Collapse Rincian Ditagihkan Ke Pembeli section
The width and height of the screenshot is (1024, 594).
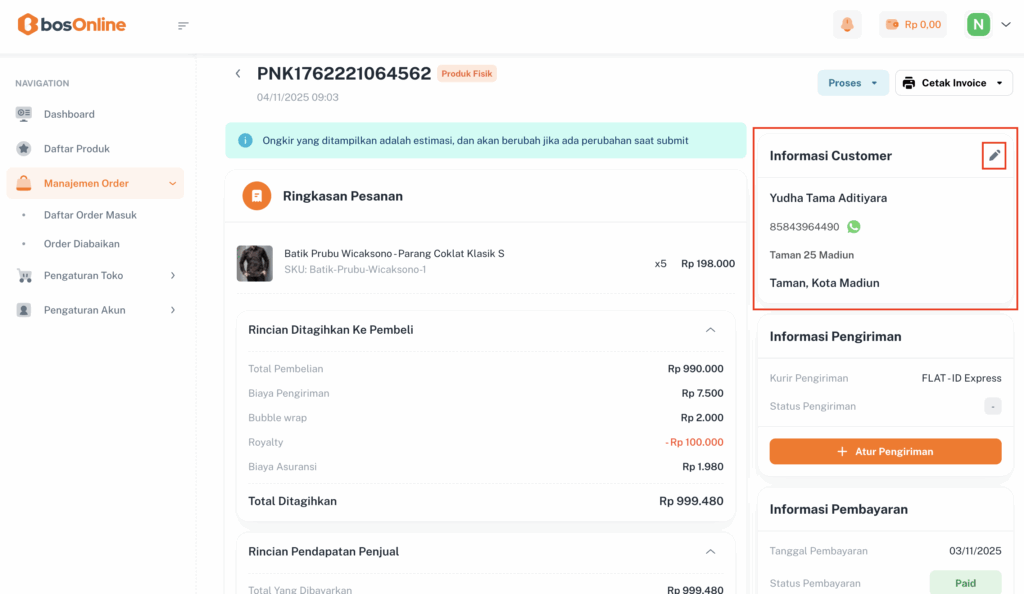pyautogui.click(x=710, y=330)
